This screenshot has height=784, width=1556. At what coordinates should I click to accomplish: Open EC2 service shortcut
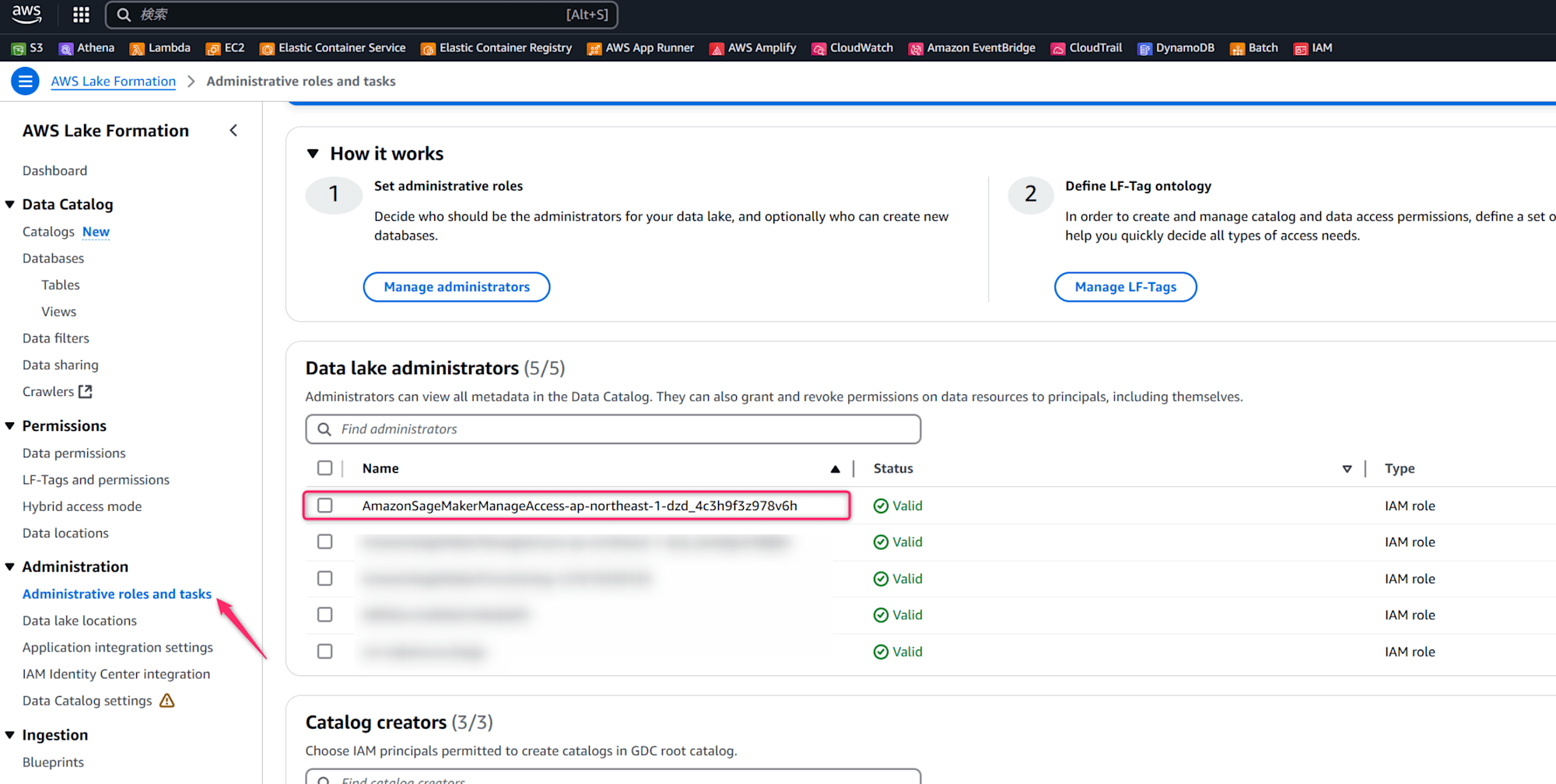(x=226, y=48)
